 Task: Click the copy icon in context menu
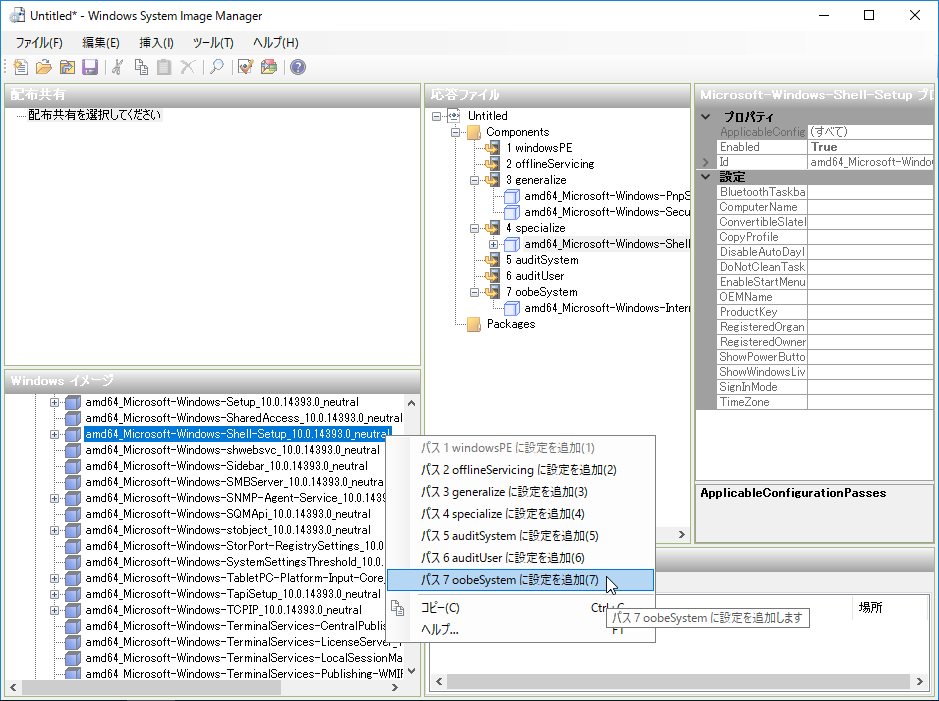tap(398, 608)
